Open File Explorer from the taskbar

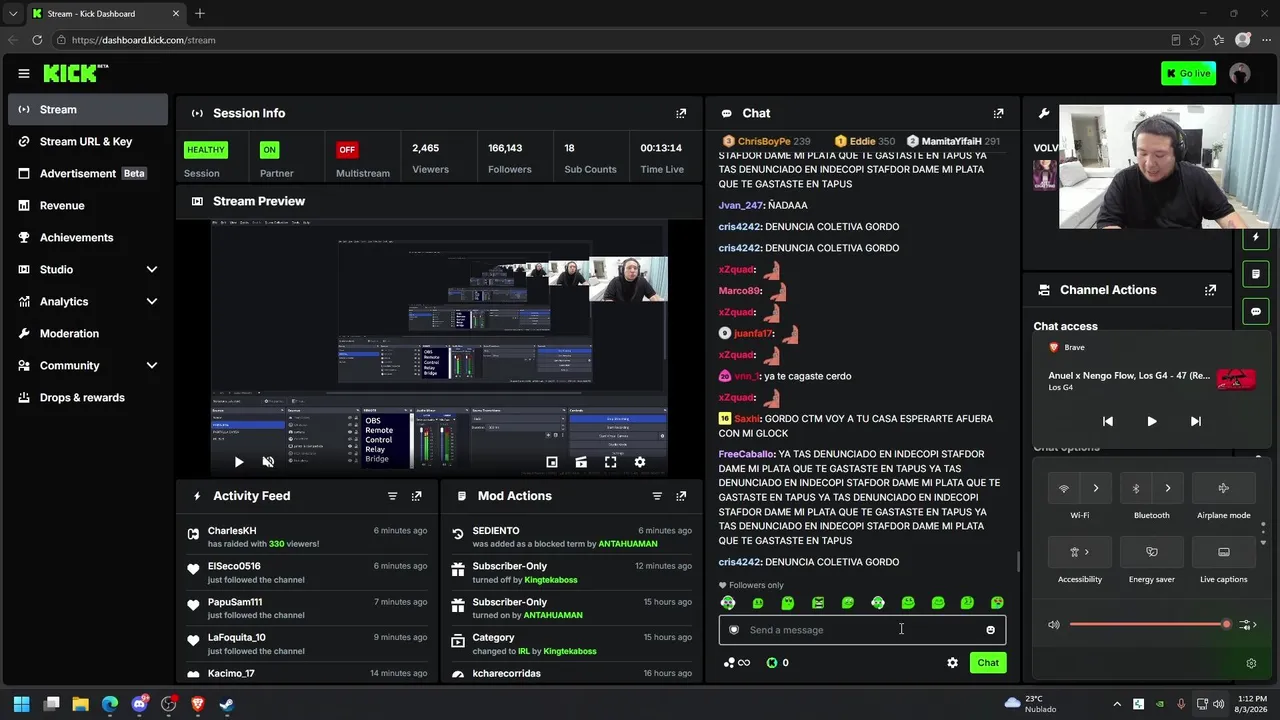point(81,704)
